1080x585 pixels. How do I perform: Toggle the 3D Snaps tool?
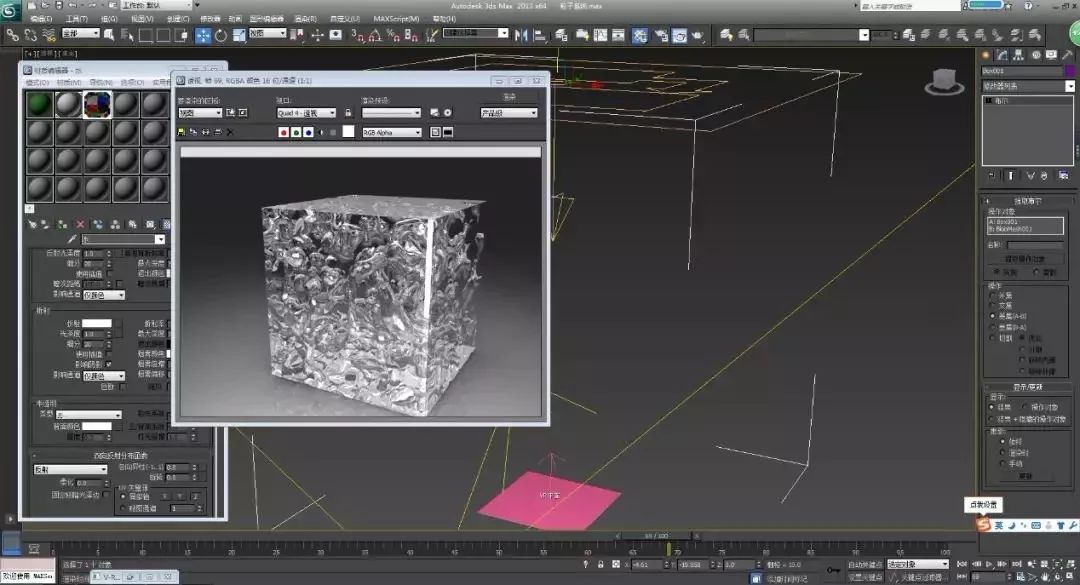click(x=357, y=35)
